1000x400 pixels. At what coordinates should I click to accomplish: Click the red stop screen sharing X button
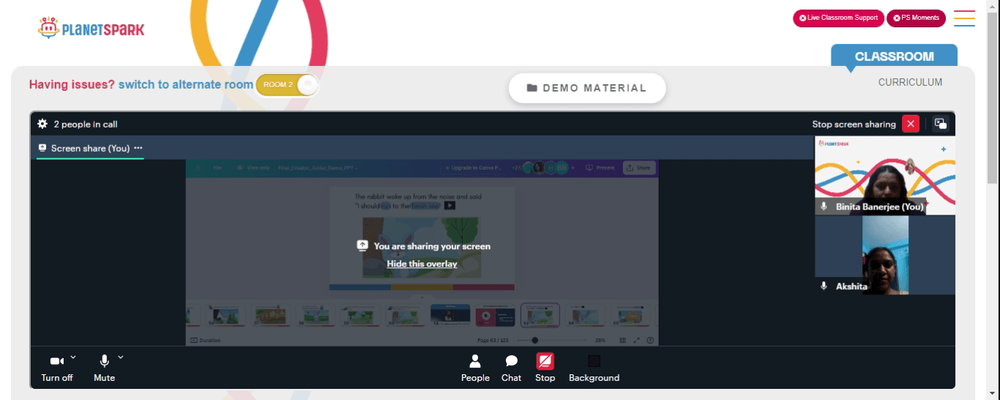pos(911,124)
